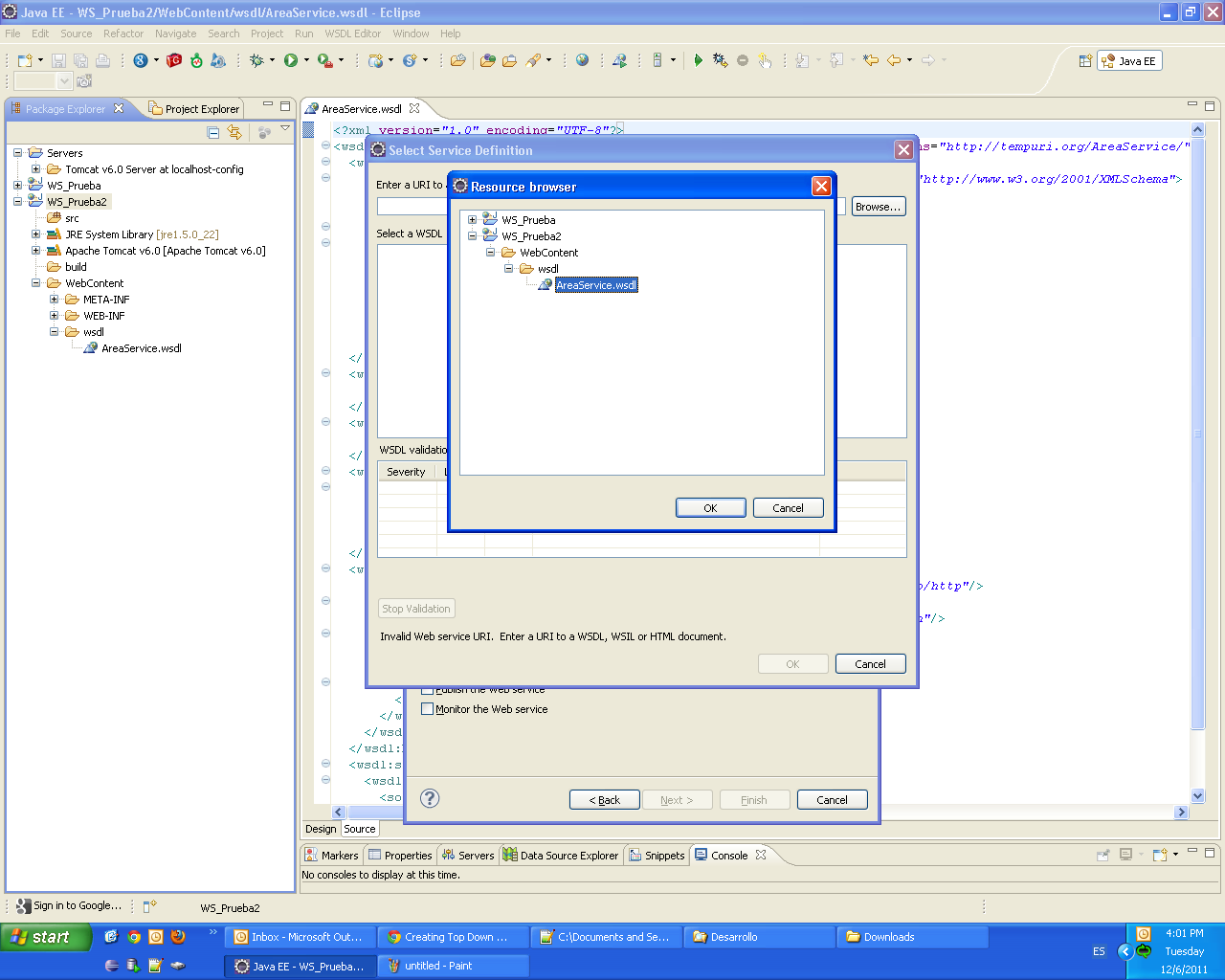Open the Web Browser globe icon
The height and width of the screenshot is (980, 1225).
(x=582, y=60)
